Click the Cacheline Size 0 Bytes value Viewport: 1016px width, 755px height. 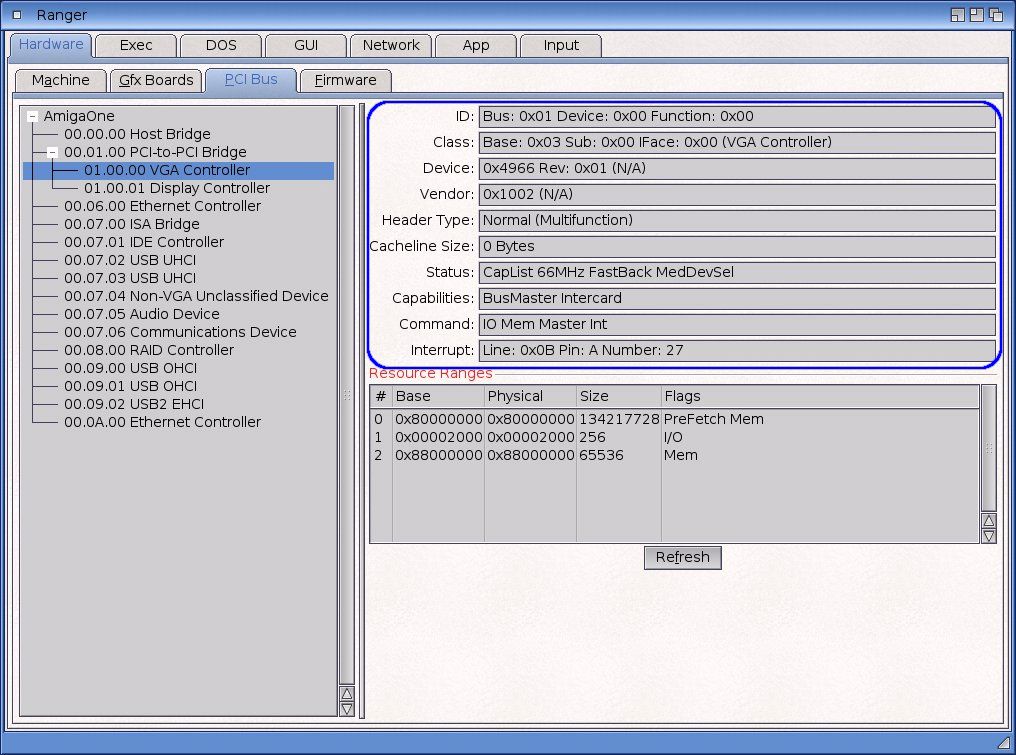pos(737,246)
